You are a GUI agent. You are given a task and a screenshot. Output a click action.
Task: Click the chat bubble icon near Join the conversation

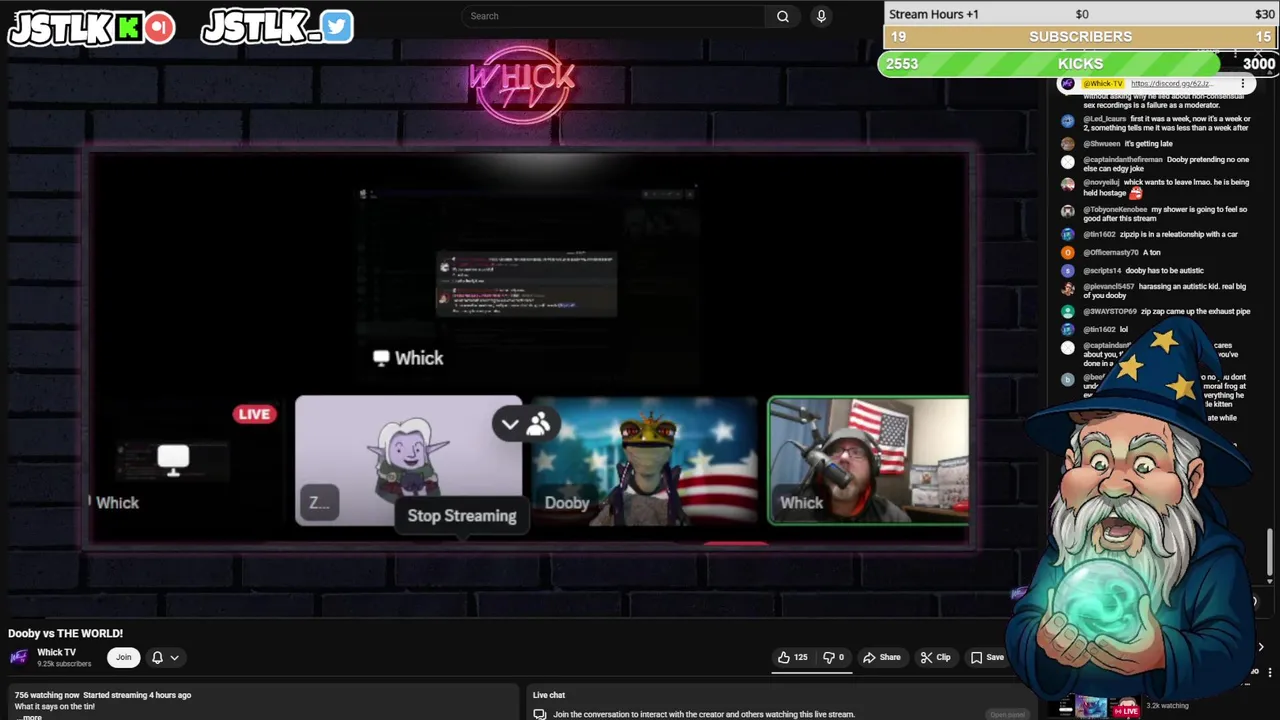[539, 714]
